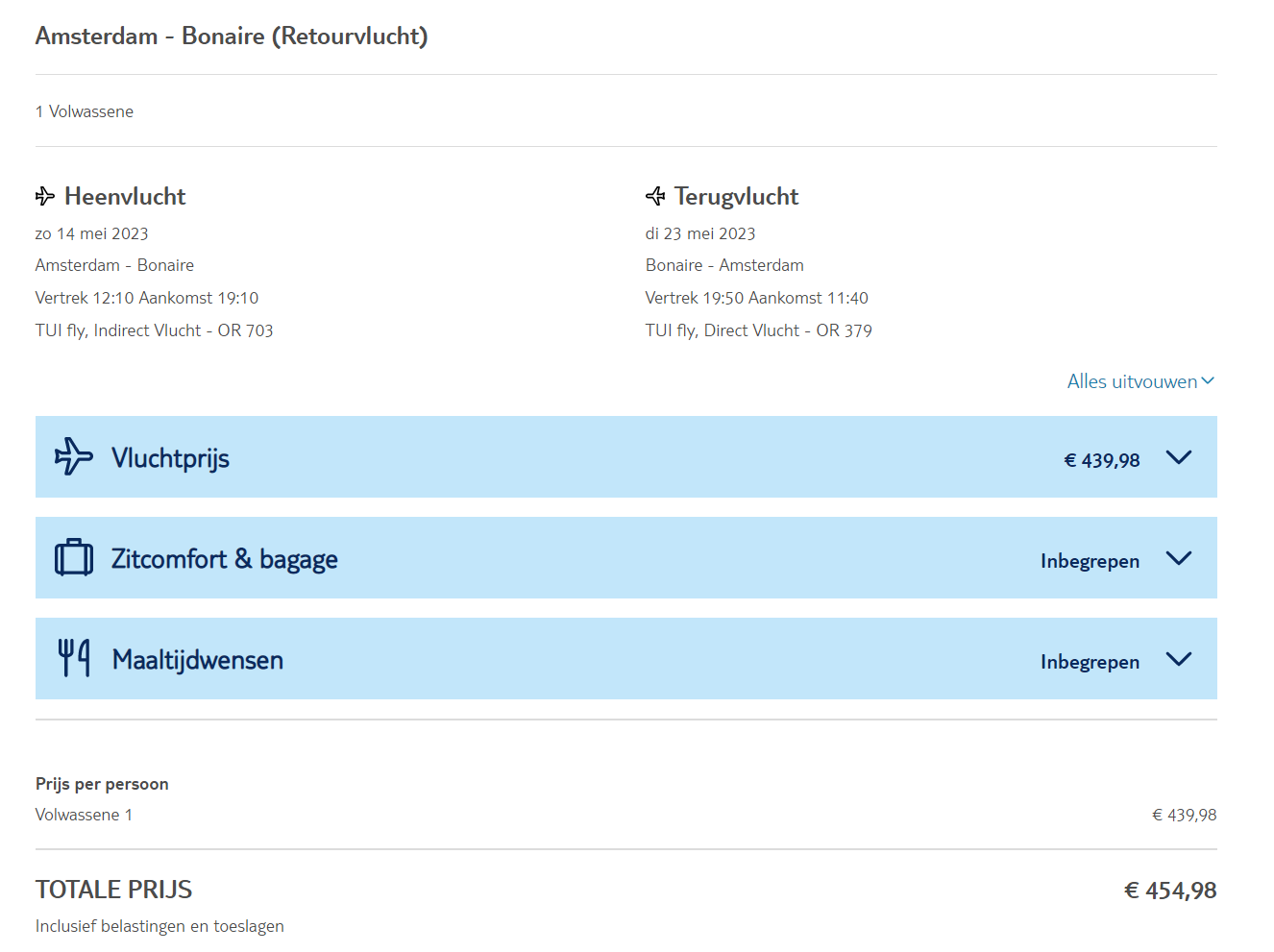Click the Terugvlucht heading
The width and height of the screenshot is (1274, 952).
pyautogui.click(x=736, y=197)
